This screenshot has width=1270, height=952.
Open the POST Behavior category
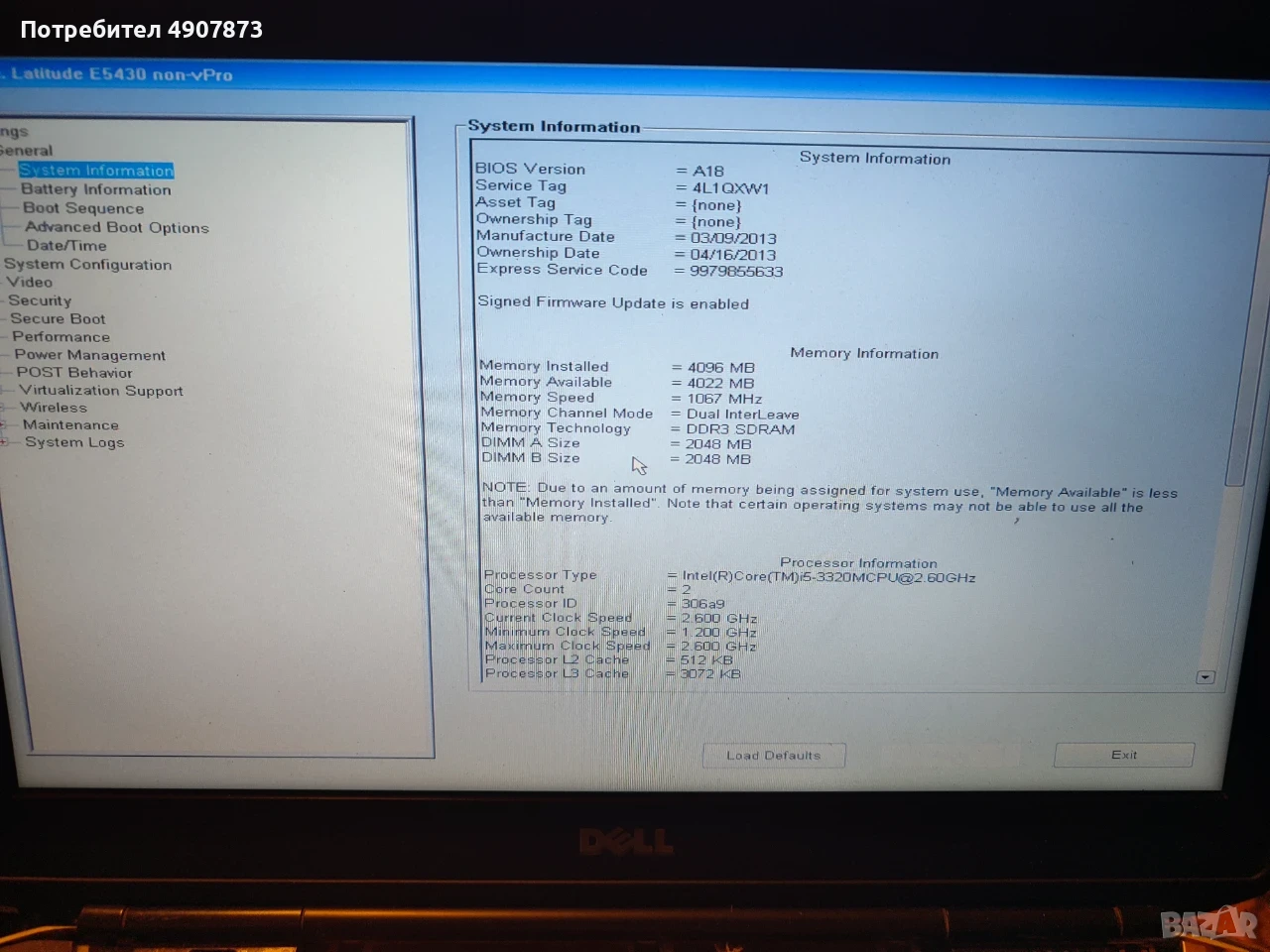click(74, 373)
